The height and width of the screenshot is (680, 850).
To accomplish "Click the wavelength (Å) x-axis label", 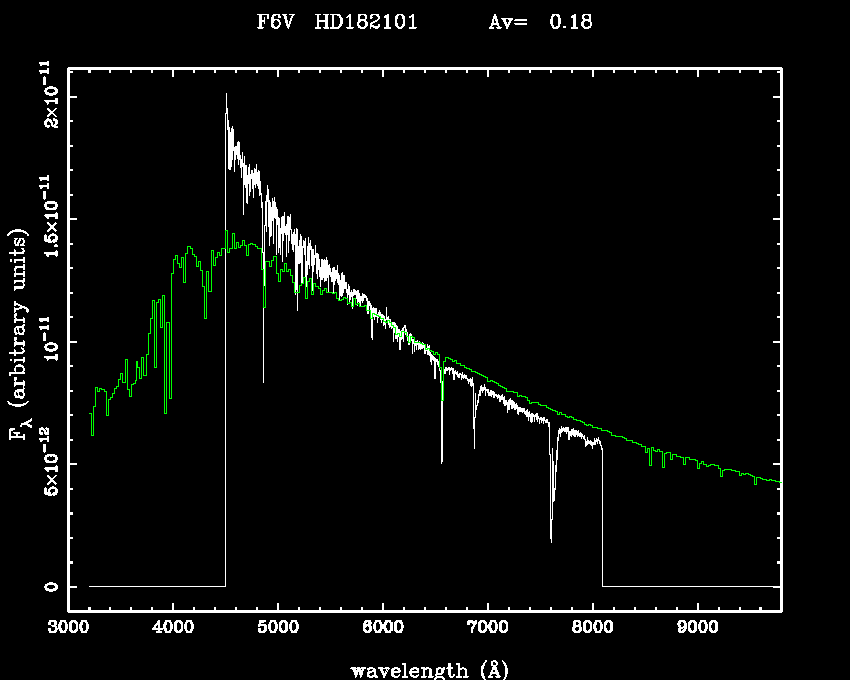I will point(423,669).
